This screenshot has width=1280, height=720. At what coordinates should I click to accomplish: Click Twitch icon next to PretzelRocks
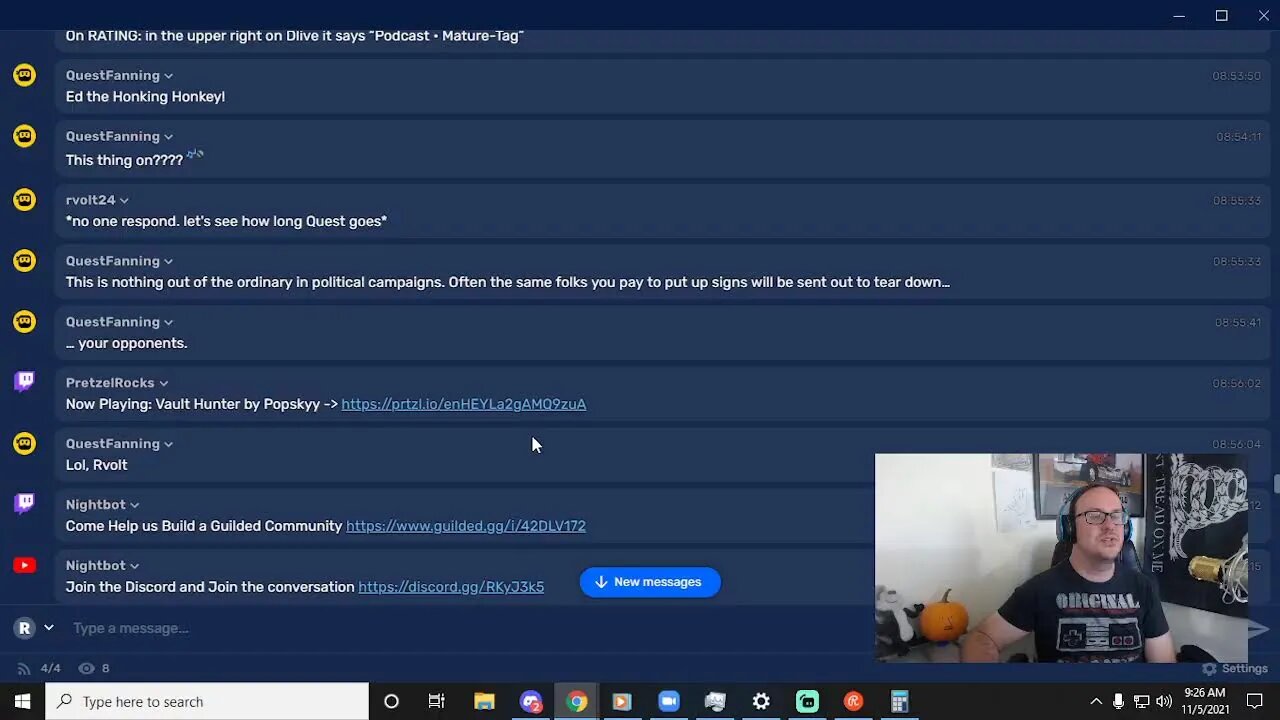click(x=24, y=381)
